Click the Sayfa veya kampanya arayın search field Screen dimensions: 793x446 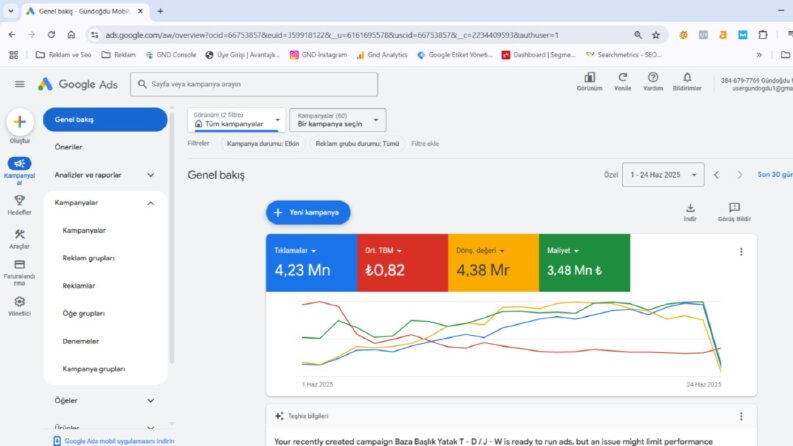[254, 84]
